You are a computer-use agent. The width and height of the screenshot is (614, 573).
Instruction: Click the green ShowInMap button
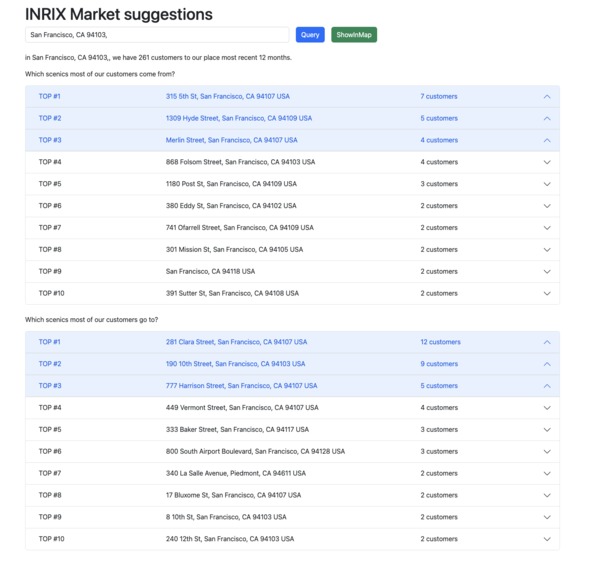click(x=354, y=35)
